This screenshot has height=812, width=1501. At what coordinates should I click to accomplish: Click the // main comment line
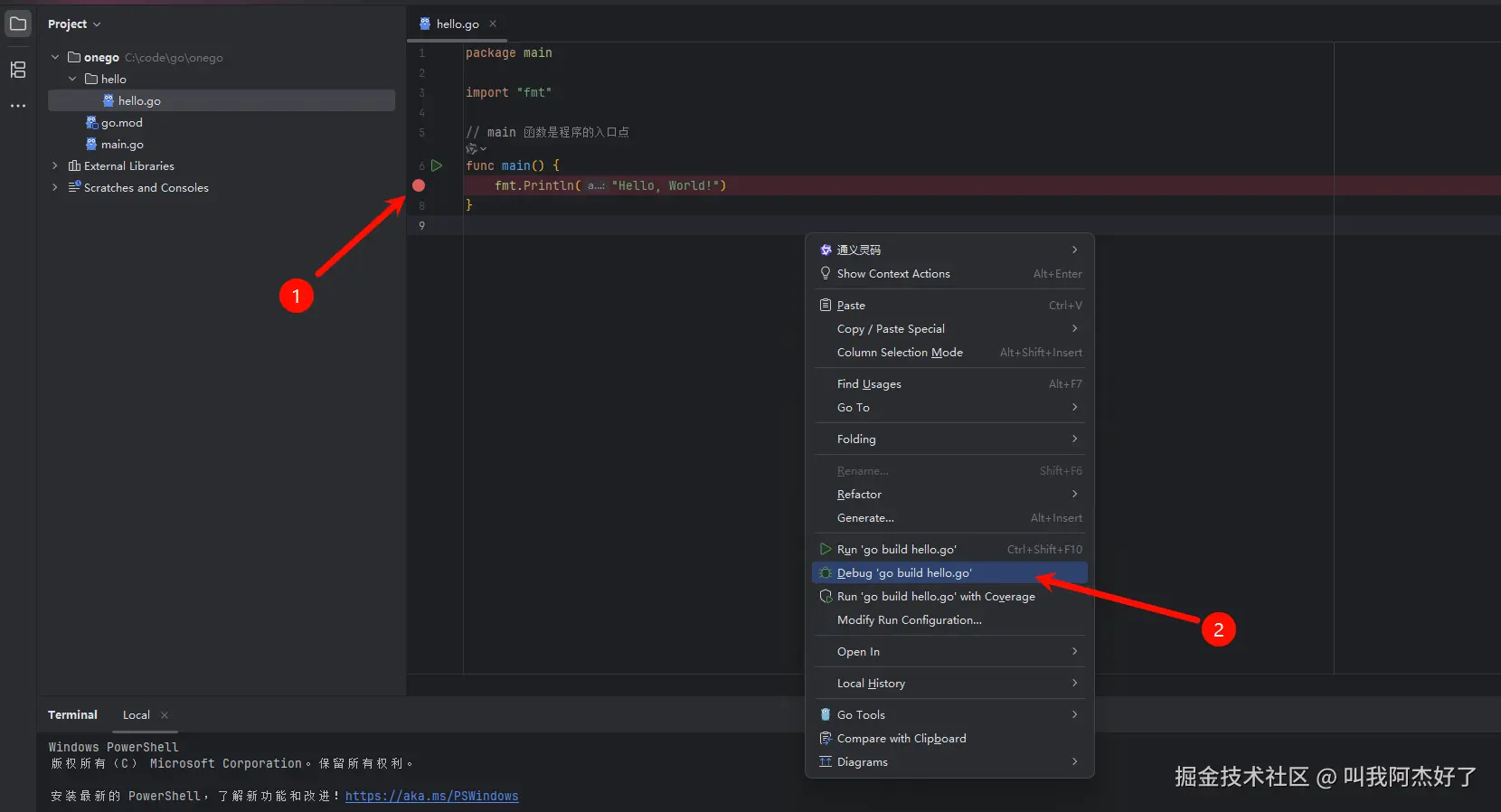coord(547,132)
